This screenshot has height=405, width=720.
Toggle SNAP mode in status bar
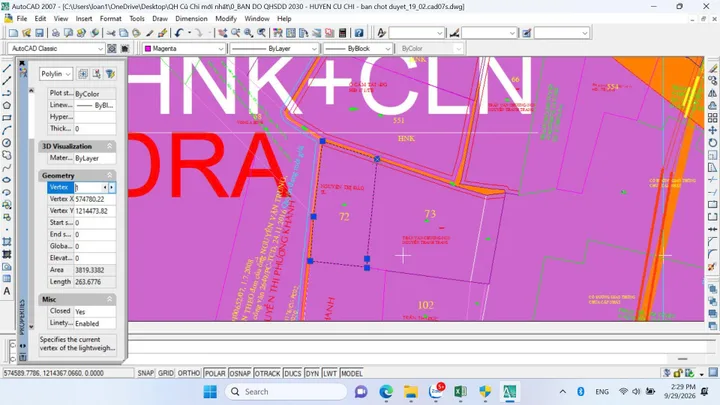pyautogui.click(x=146, y=373)
